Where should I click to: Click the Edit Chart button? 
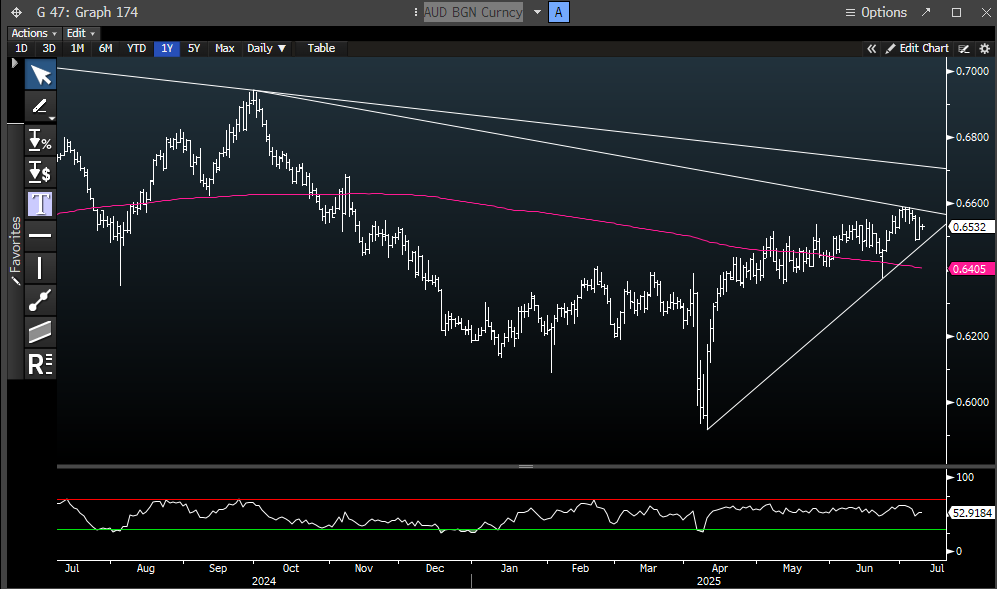coord(917,48)
